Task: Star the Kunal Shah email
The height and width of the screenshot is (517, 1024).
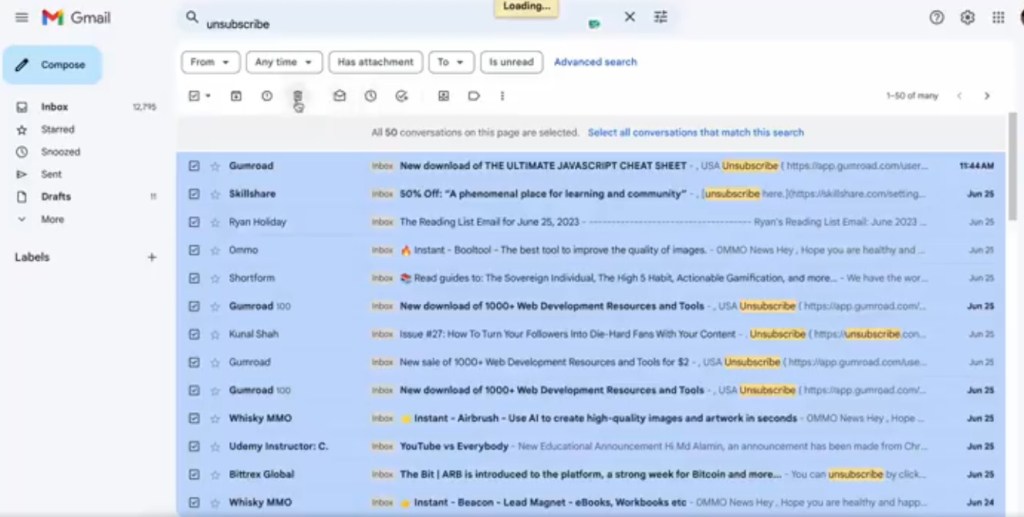Action: click(215, 334)
